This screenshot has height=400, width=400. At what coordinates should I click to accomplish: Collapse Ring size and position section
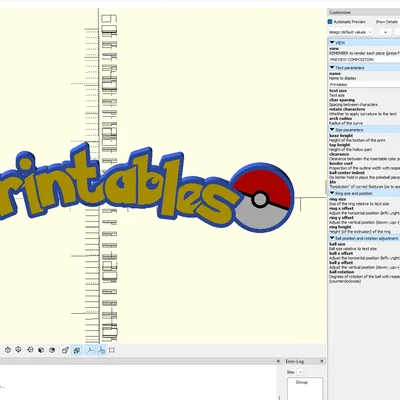[x=332, y=193]
